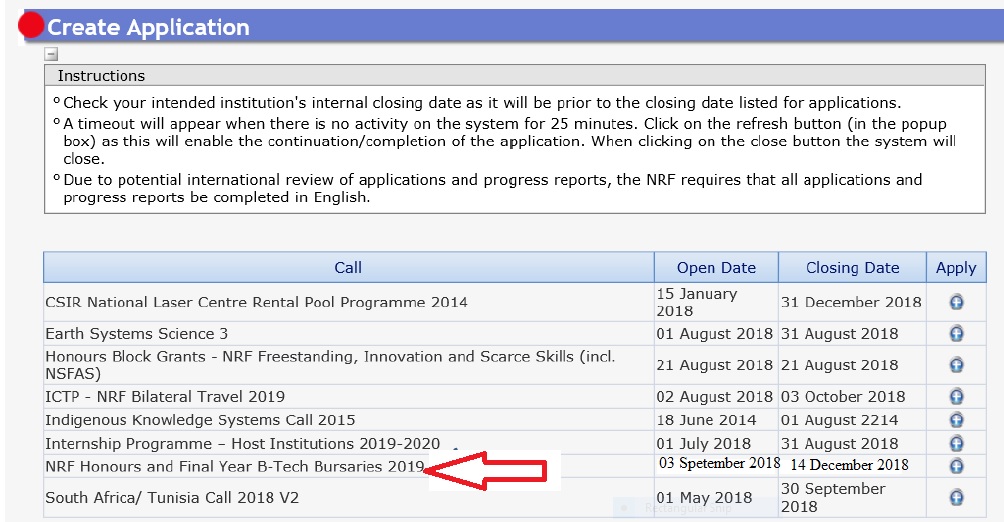The image size is (1004, 522).
Task: Apply to ICTP - NRF Bilateral Travel 2019
Action: (x=956, y=397)
